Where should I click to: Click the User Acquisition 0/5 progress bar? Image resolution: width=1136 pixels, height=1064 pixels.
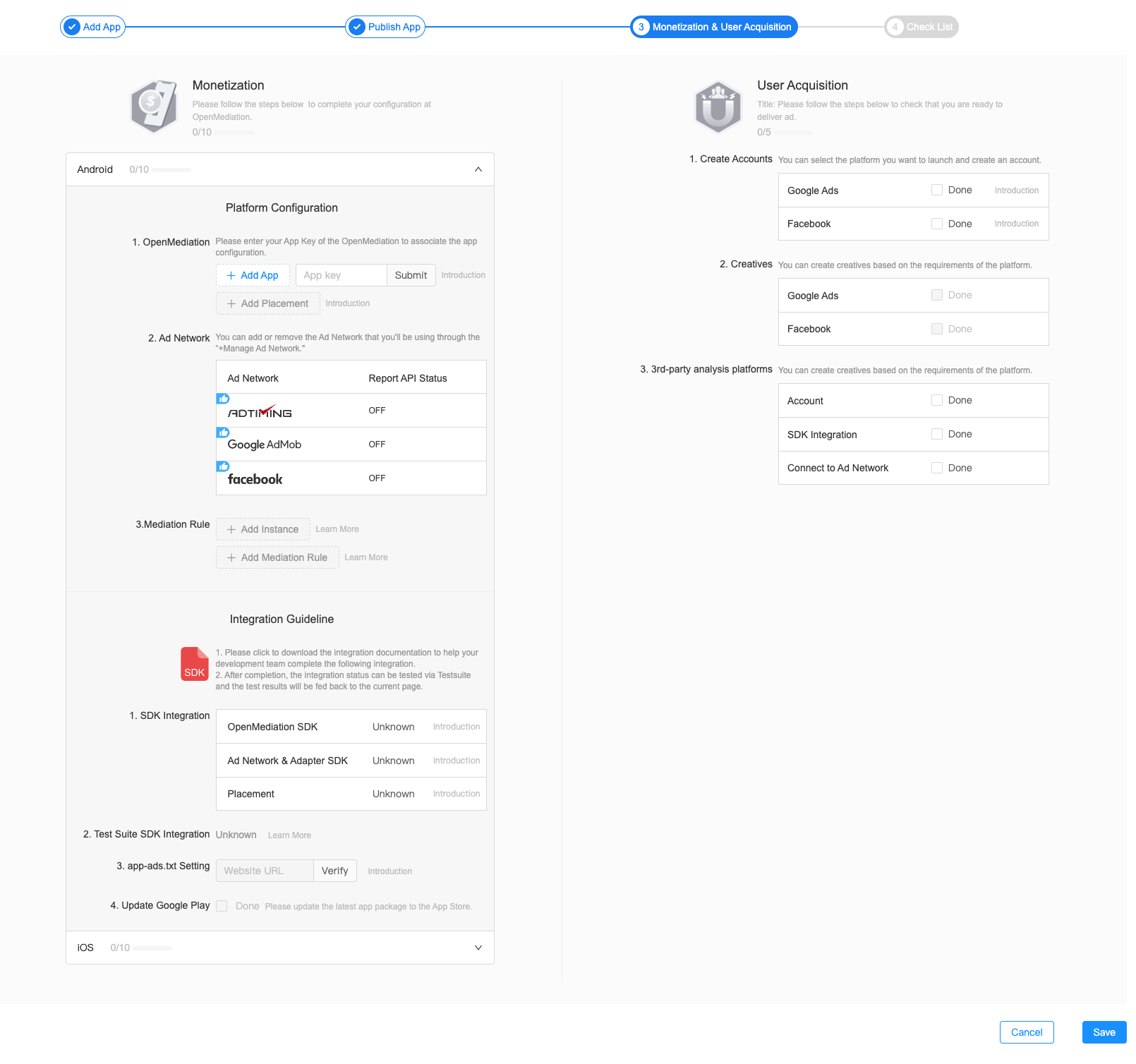click(x=794, y=133)
